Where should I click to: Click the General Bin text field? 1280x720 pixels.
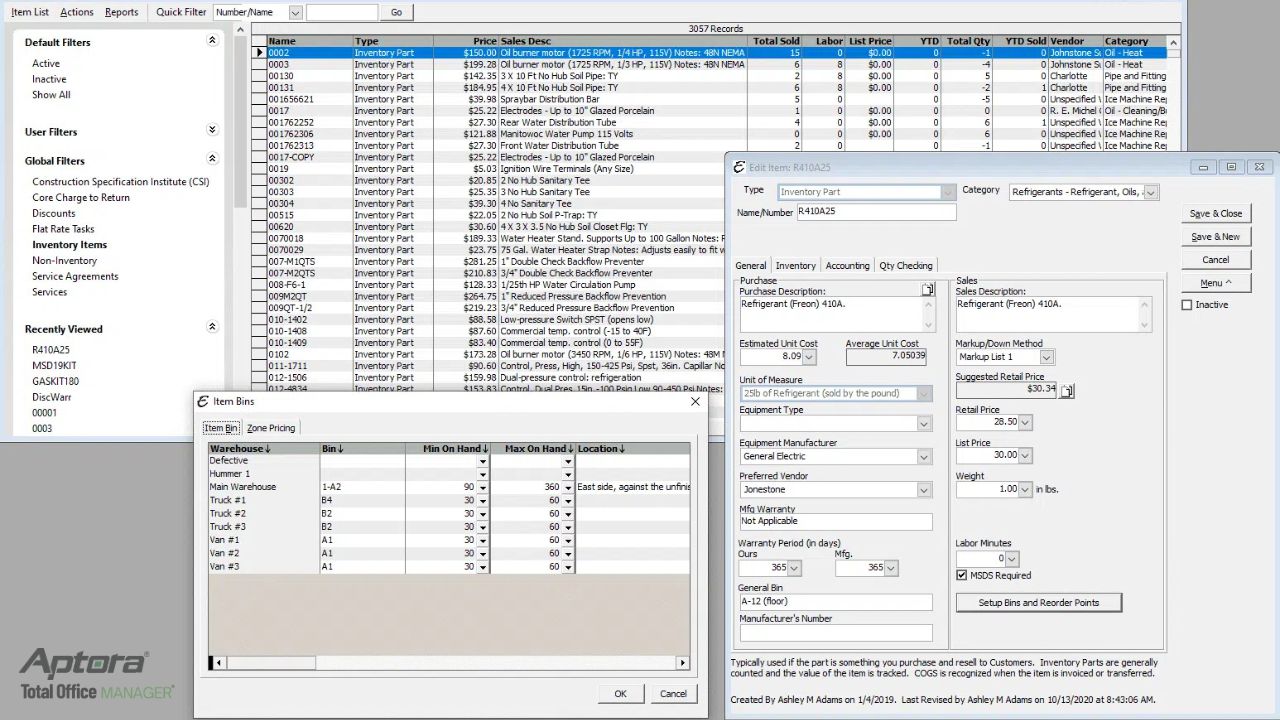835,602
